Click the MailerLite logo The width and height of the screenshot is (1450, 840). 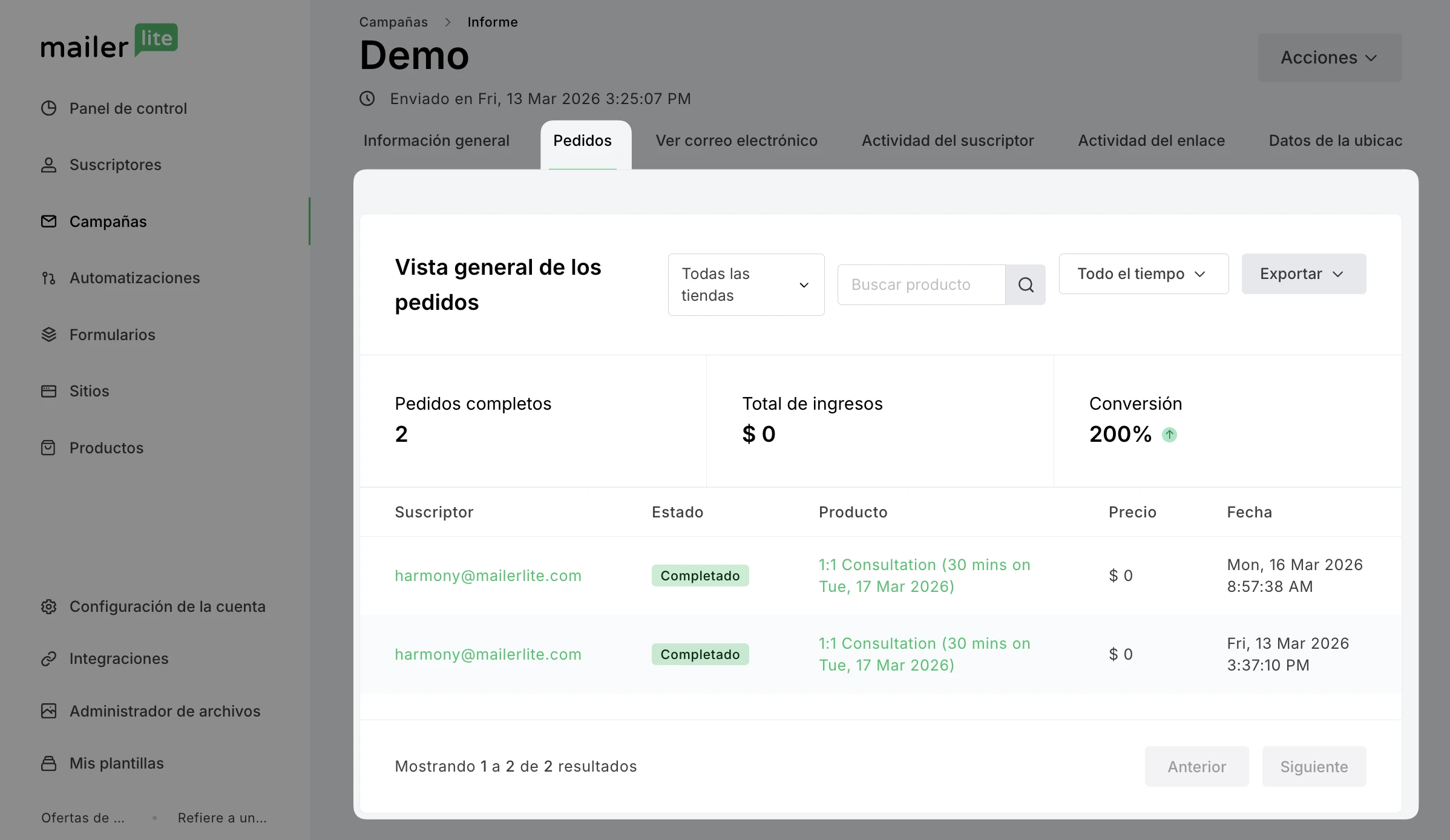point(110,41)
